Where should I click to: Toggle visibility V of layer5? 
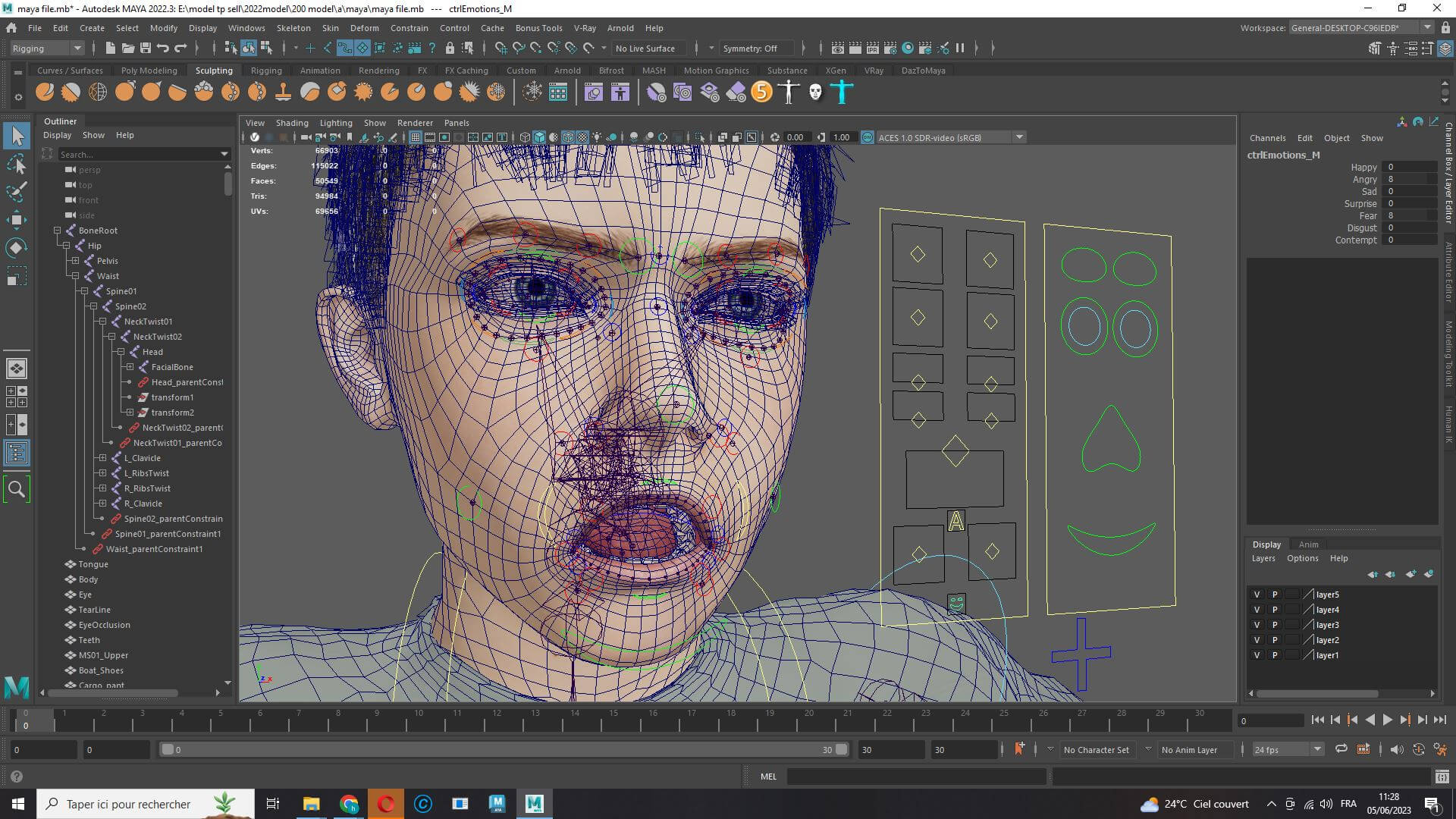(1257, 595)
